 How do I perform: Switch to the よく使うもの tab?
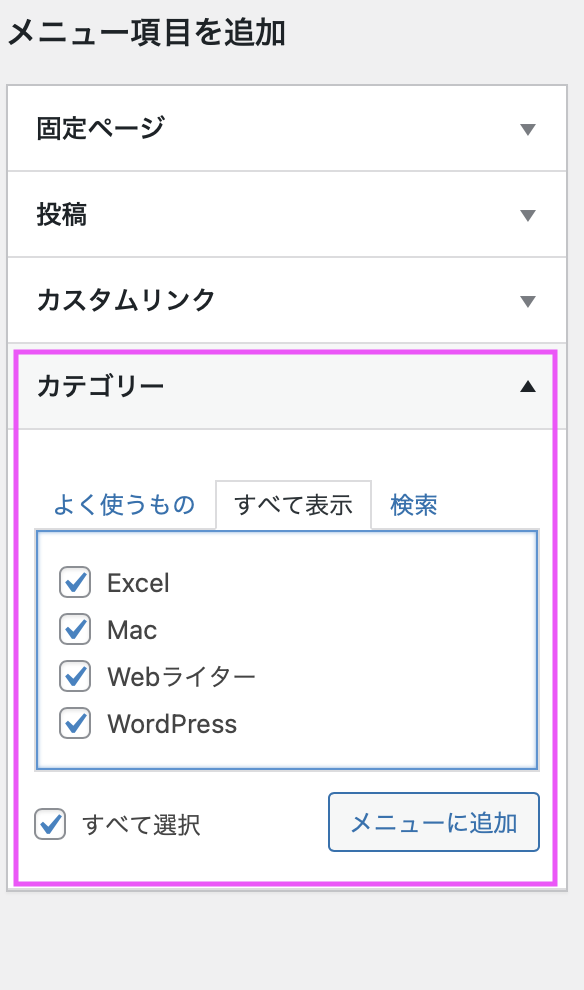pyautogui.click(x=124, y=504)
